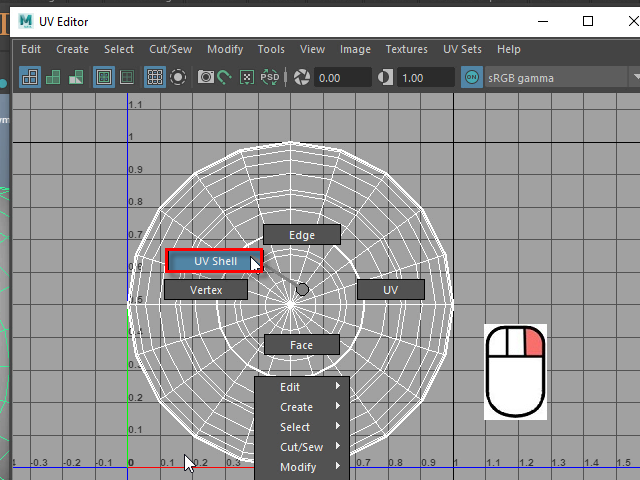Toggle the color management ON button

click(x=473, y=77)
